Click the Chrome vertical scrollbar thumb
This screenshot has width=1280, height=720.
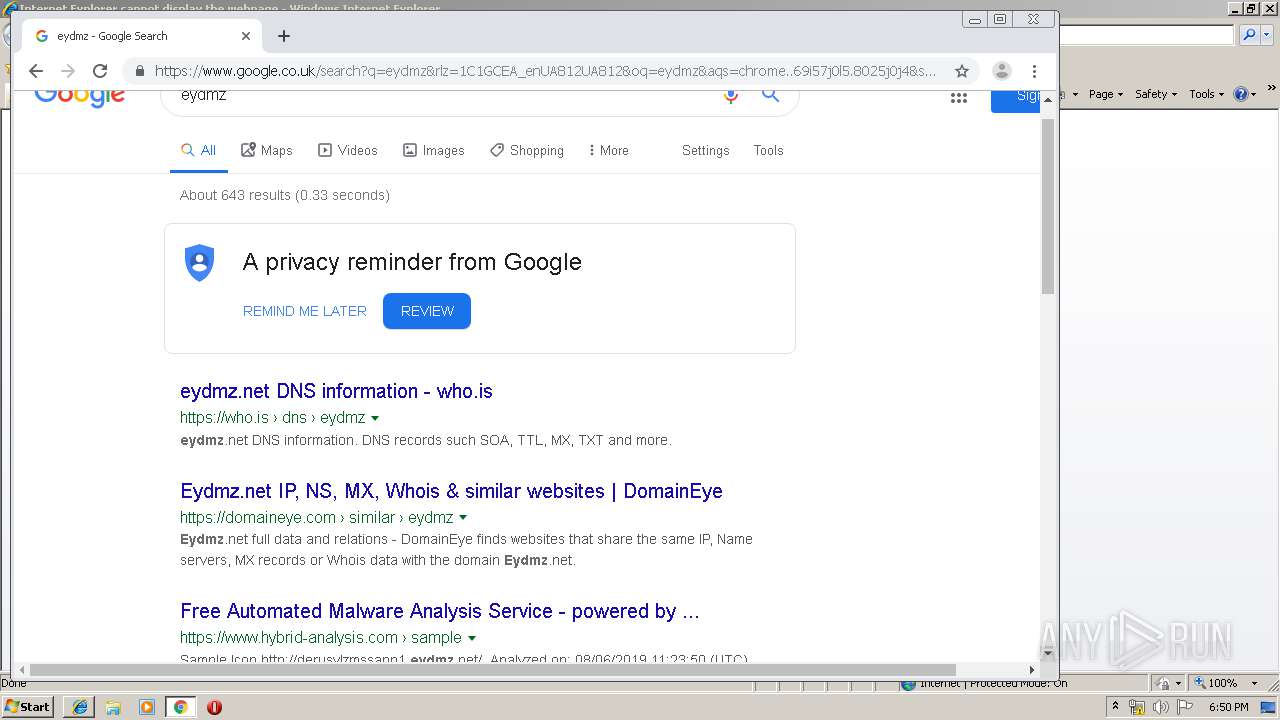(x=1048, y=205)
